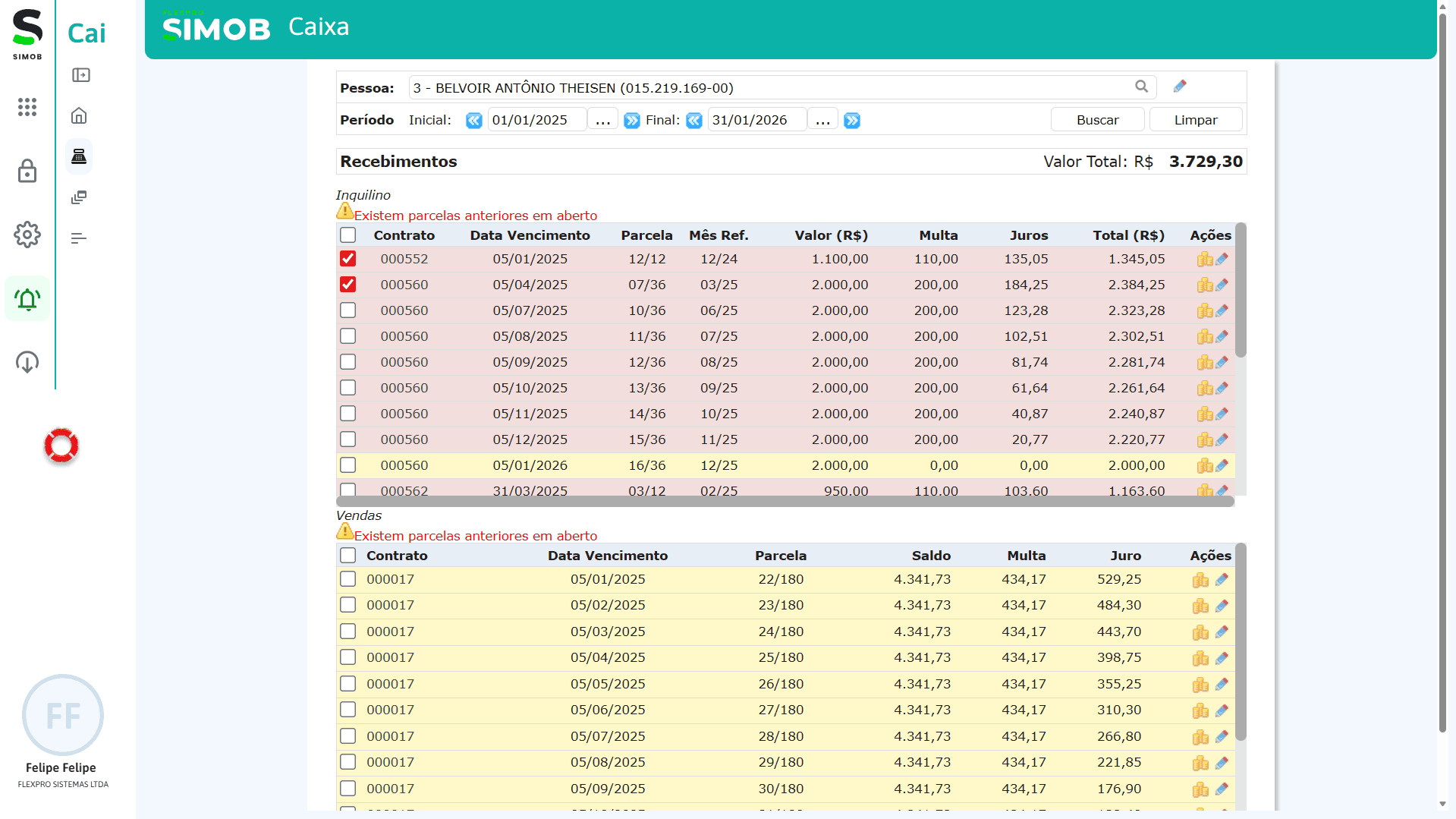Click coins icon for contract 000552 row
The height and width of the screenshot is (819, 1456).
point(1204,260)
